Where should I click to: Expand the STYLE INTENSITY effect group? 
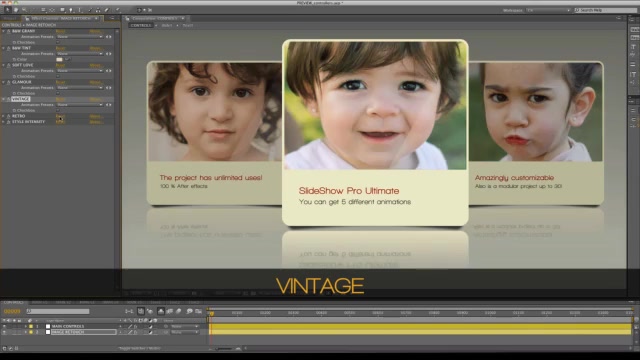(x=4, y=122)
